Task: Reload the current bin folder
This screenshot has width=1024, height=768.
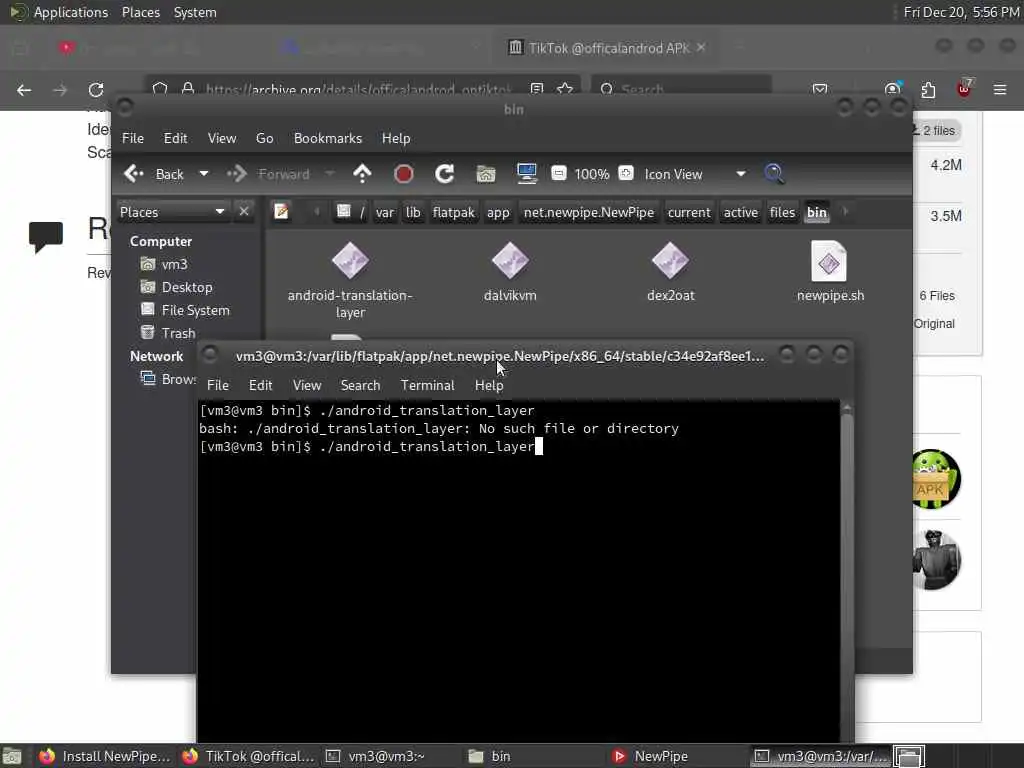Action: (445, 174)
